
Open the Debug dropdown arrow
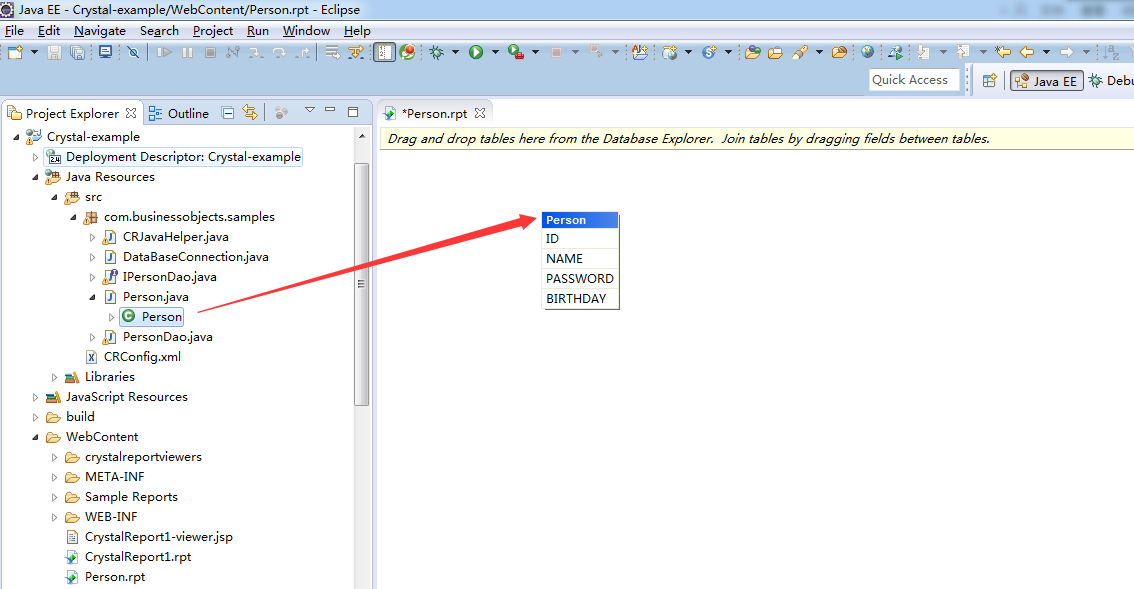[x=455, y=52]
